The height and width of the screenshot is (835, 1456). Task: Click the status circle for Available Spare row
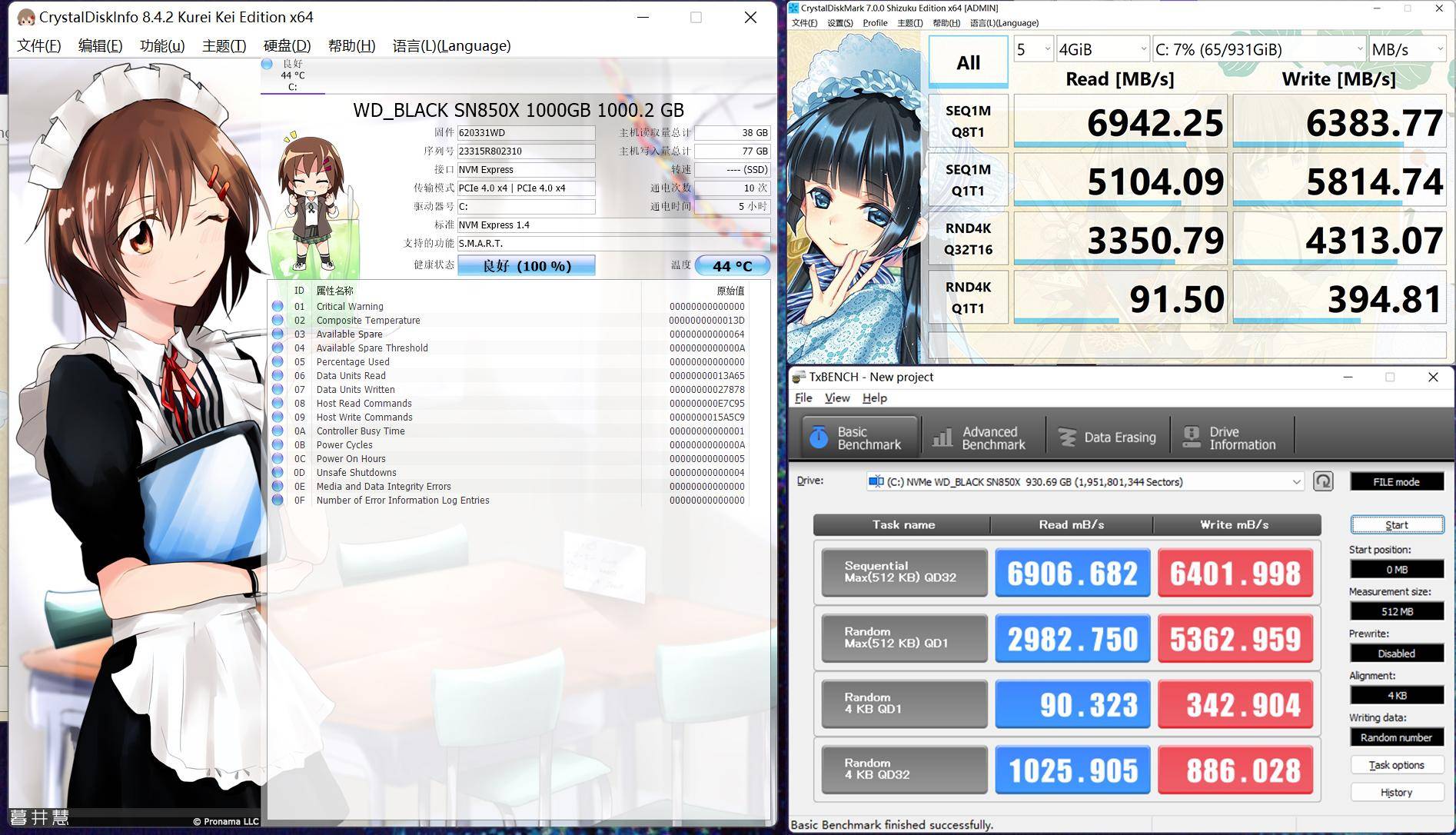[x=278, y=334]
